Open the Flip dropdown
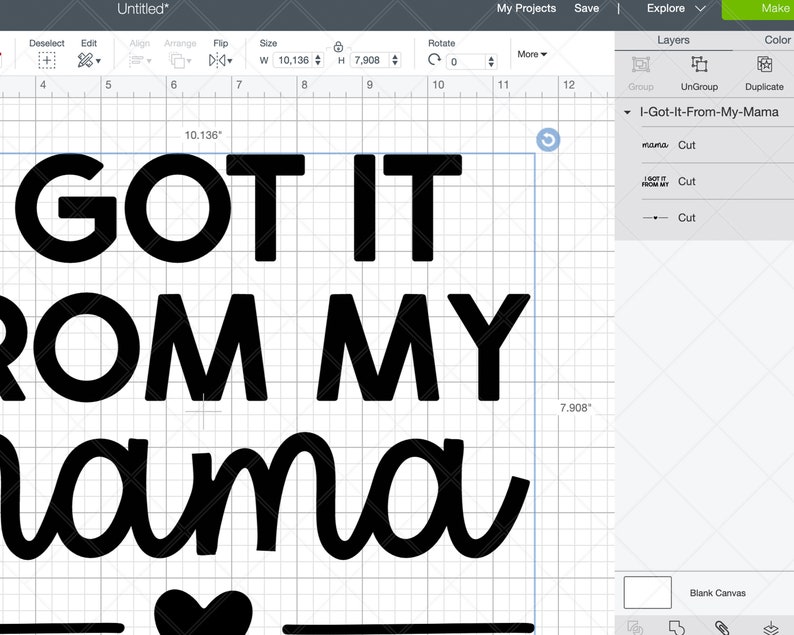The height and width of the screenshot is (635, 794). [220, 61]
